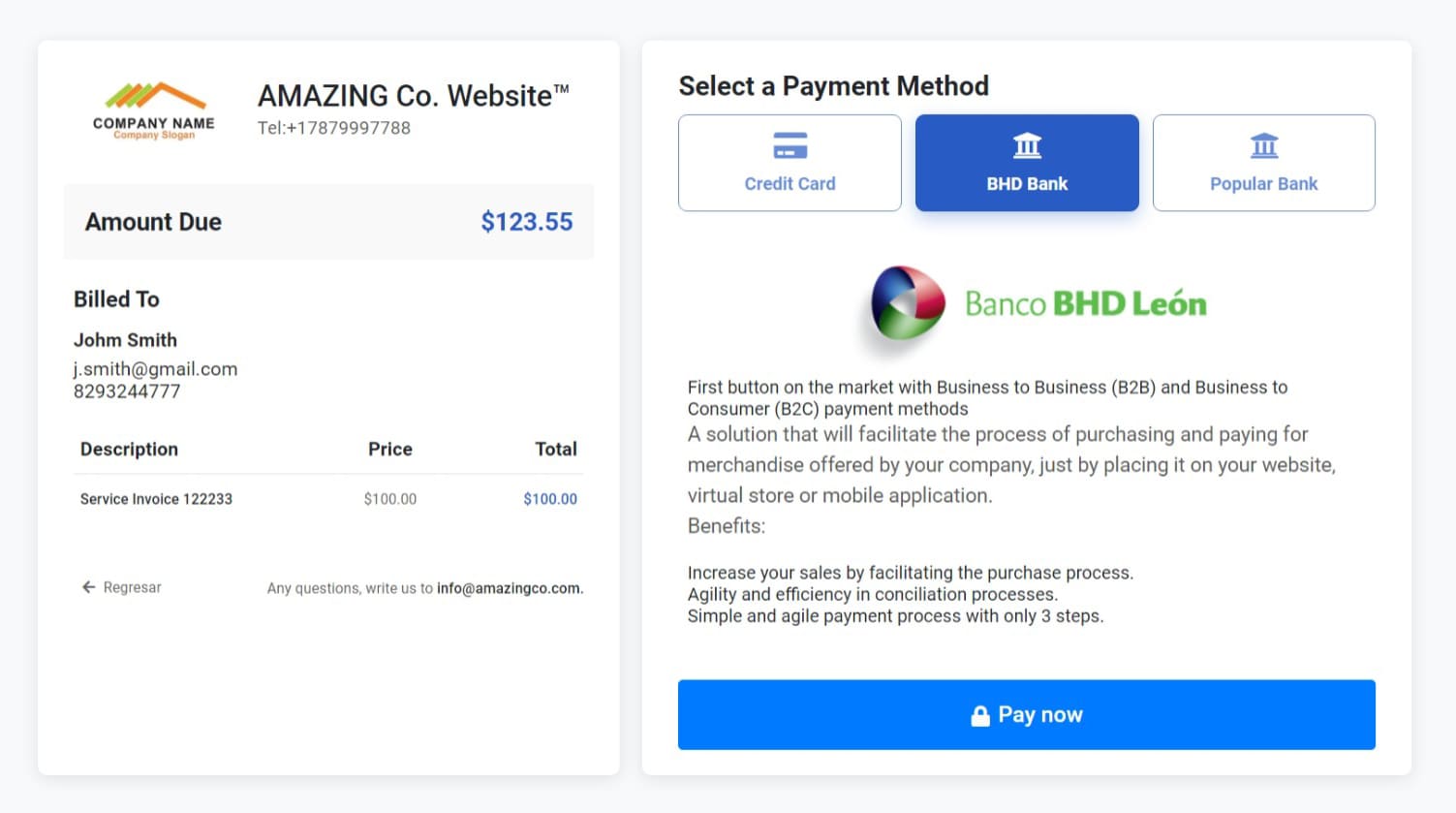Click the $123.55 amount due value
The width and height of the screenshot is (1456, 813).
[x=526, y=222]
